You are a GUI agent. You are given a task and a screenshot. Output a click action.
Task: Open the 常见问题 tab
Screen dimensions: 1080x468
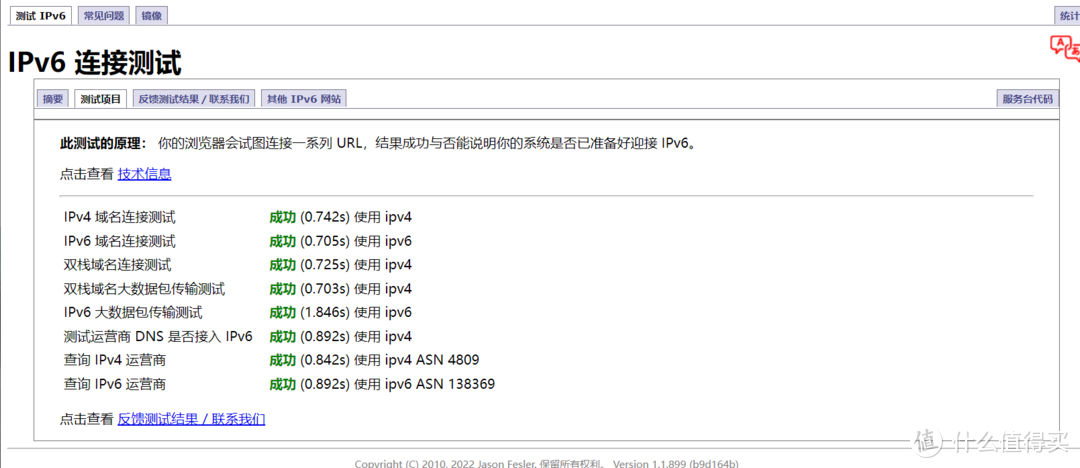click(103, 16)
